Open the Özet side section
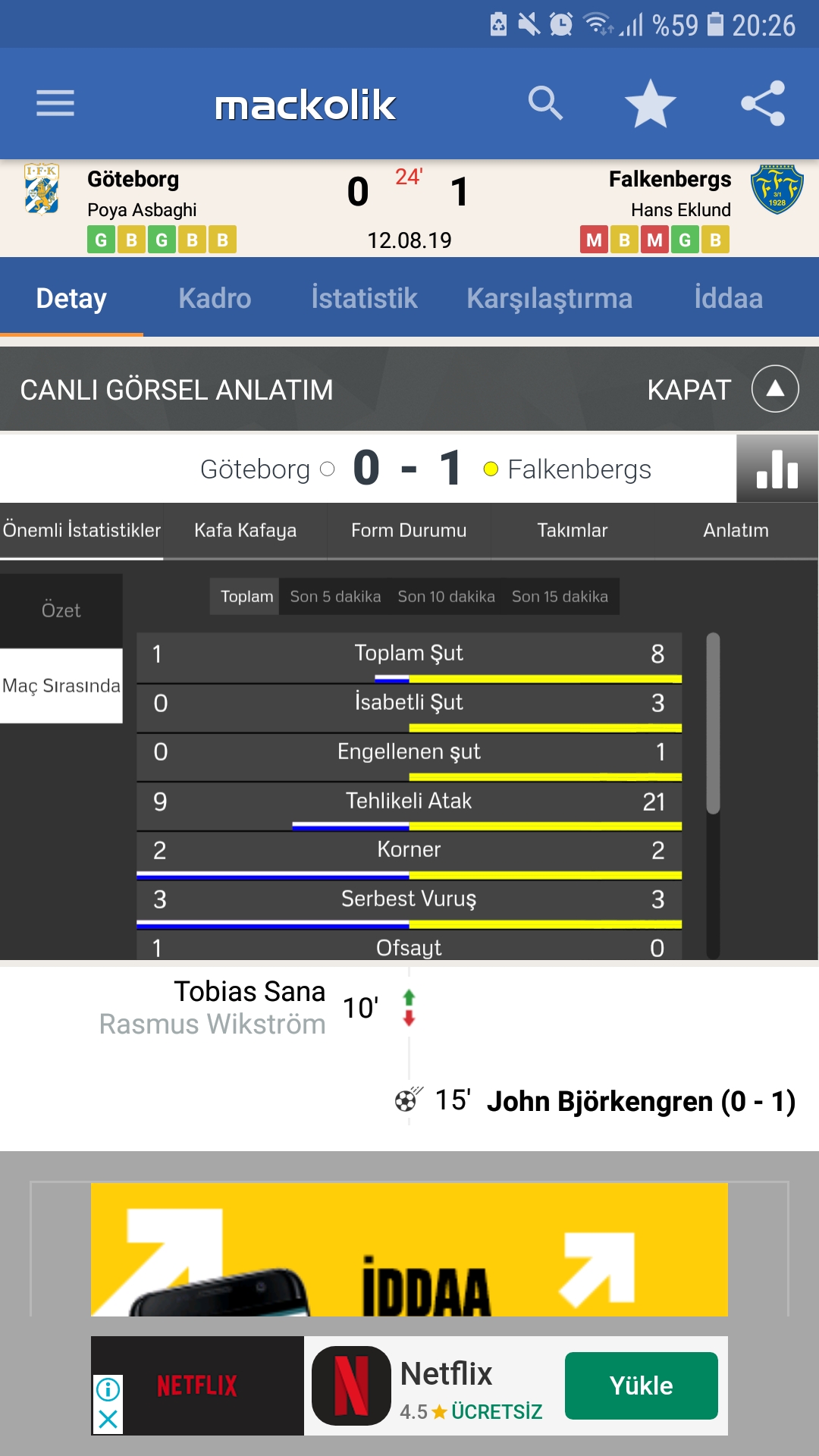The height and width of the screenshot is (1456, 819). pyautogui.click(x=61, y=610)
